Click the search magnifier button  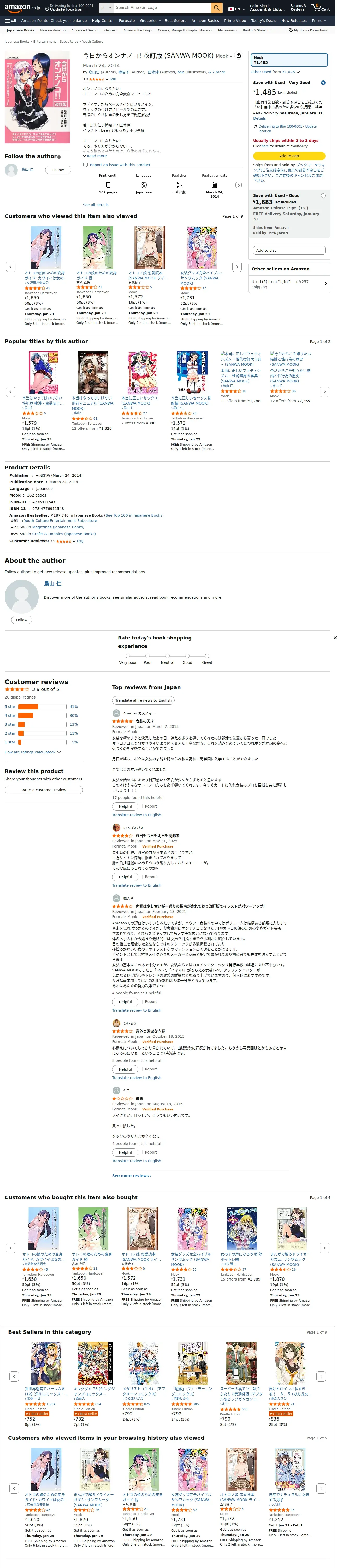coord(217,8)
